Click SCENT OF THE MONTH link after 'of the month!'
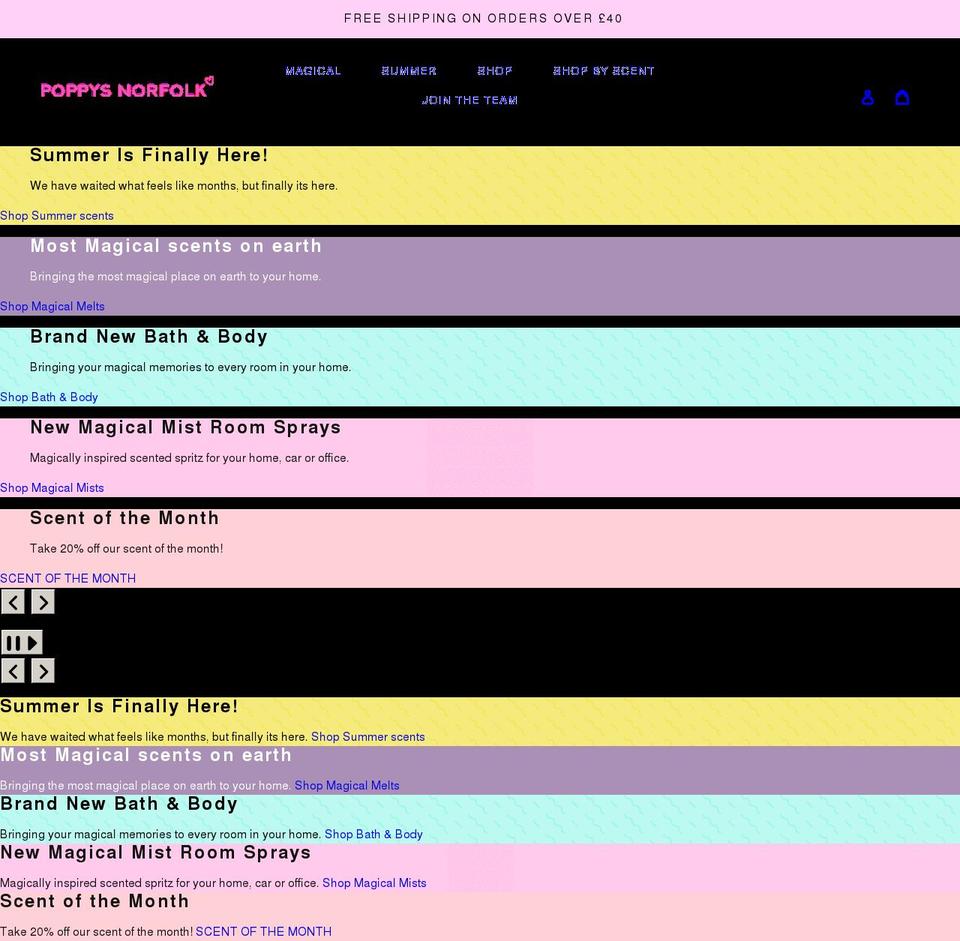960x941 pixels. click(x=263, y=931)
